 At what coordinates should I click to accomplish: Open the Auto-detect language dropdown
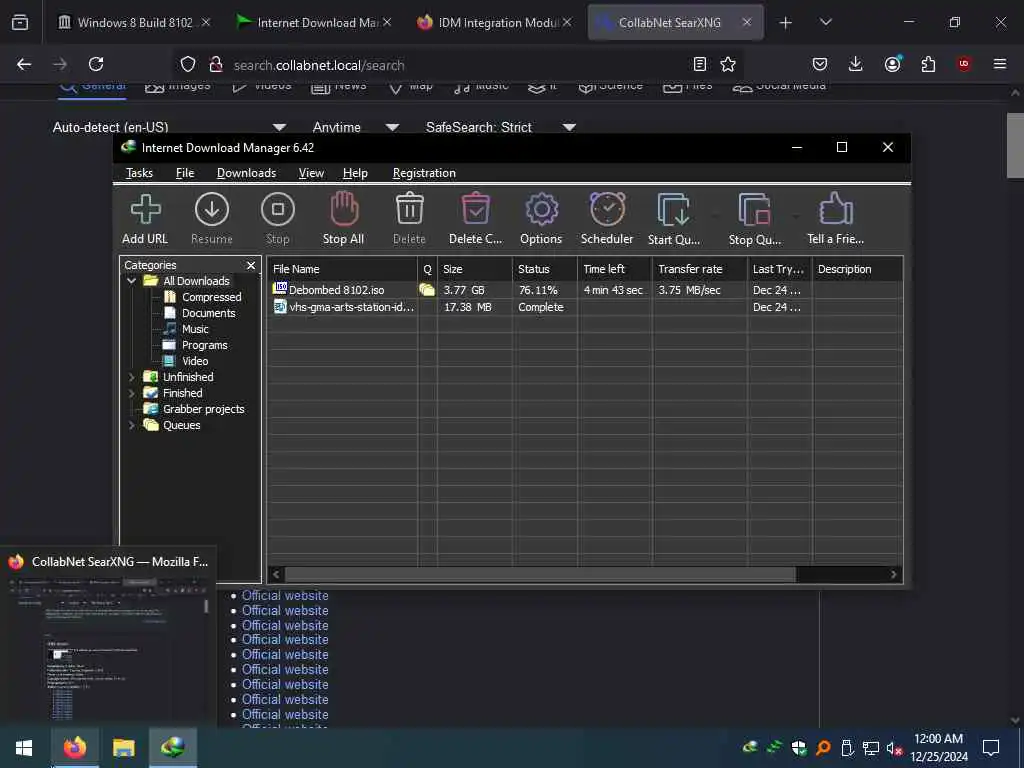click(x=169, y=127)
